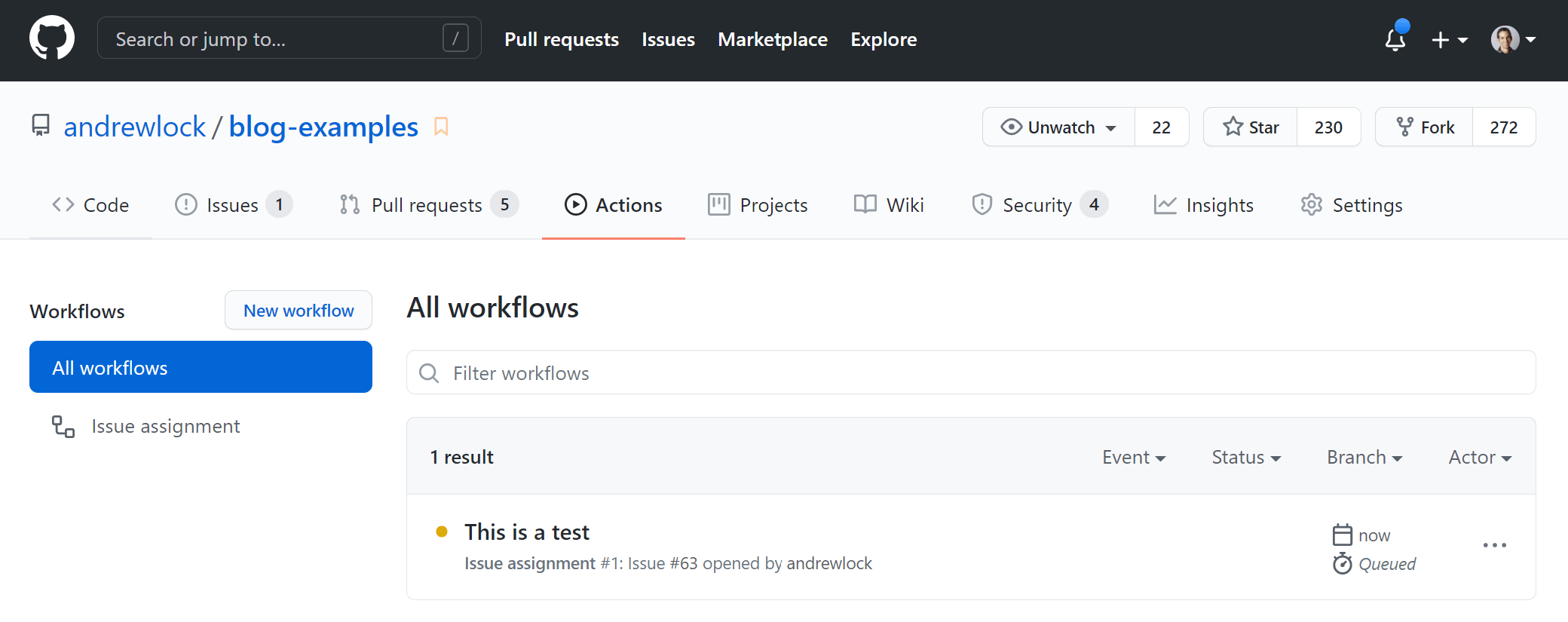Switch to the Code tab
Viewport: 1568px width, 622px height.
pos(90,205)
